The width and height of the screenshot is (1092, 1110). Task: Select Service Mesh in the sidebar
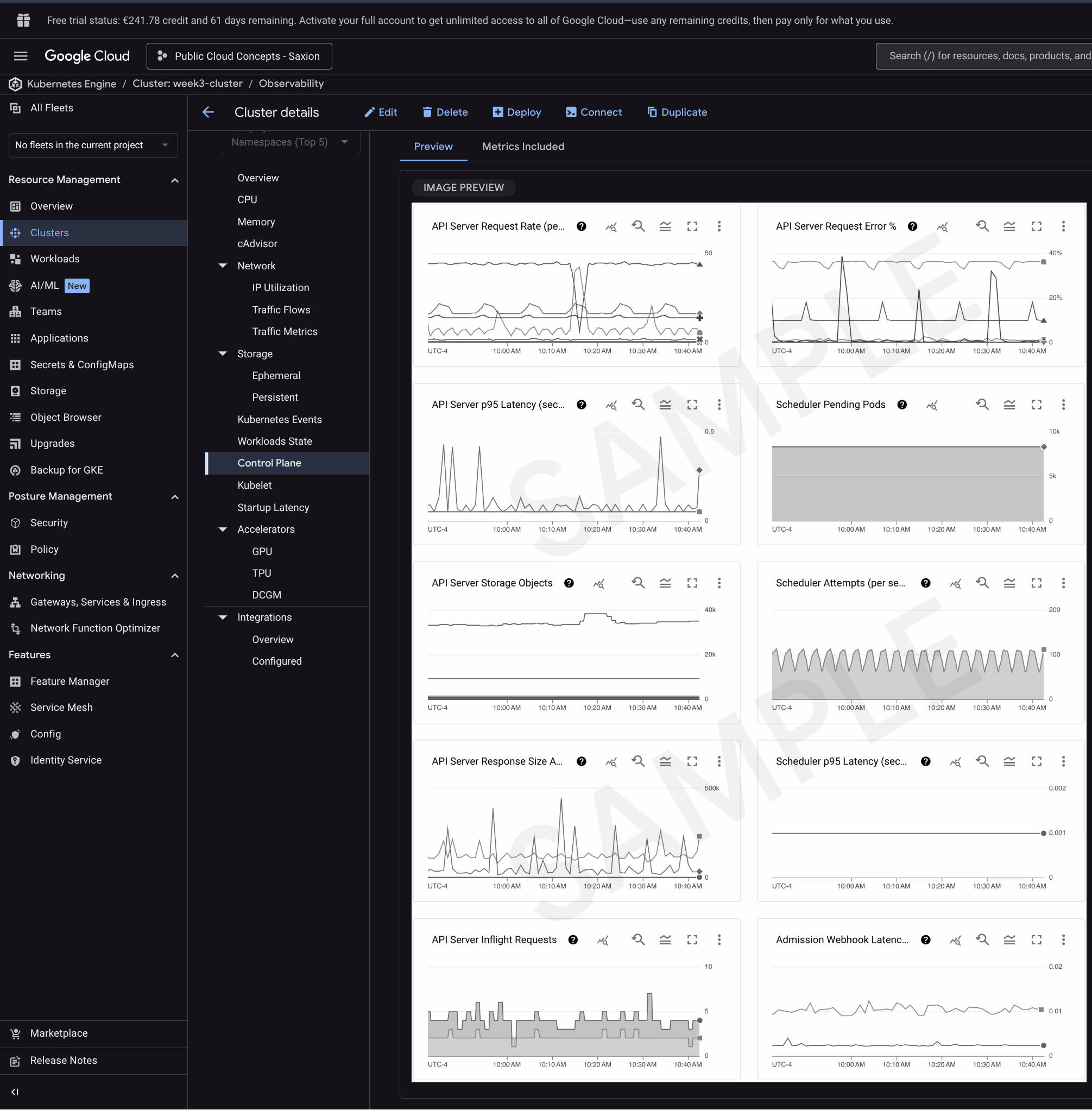coord(61,707)
